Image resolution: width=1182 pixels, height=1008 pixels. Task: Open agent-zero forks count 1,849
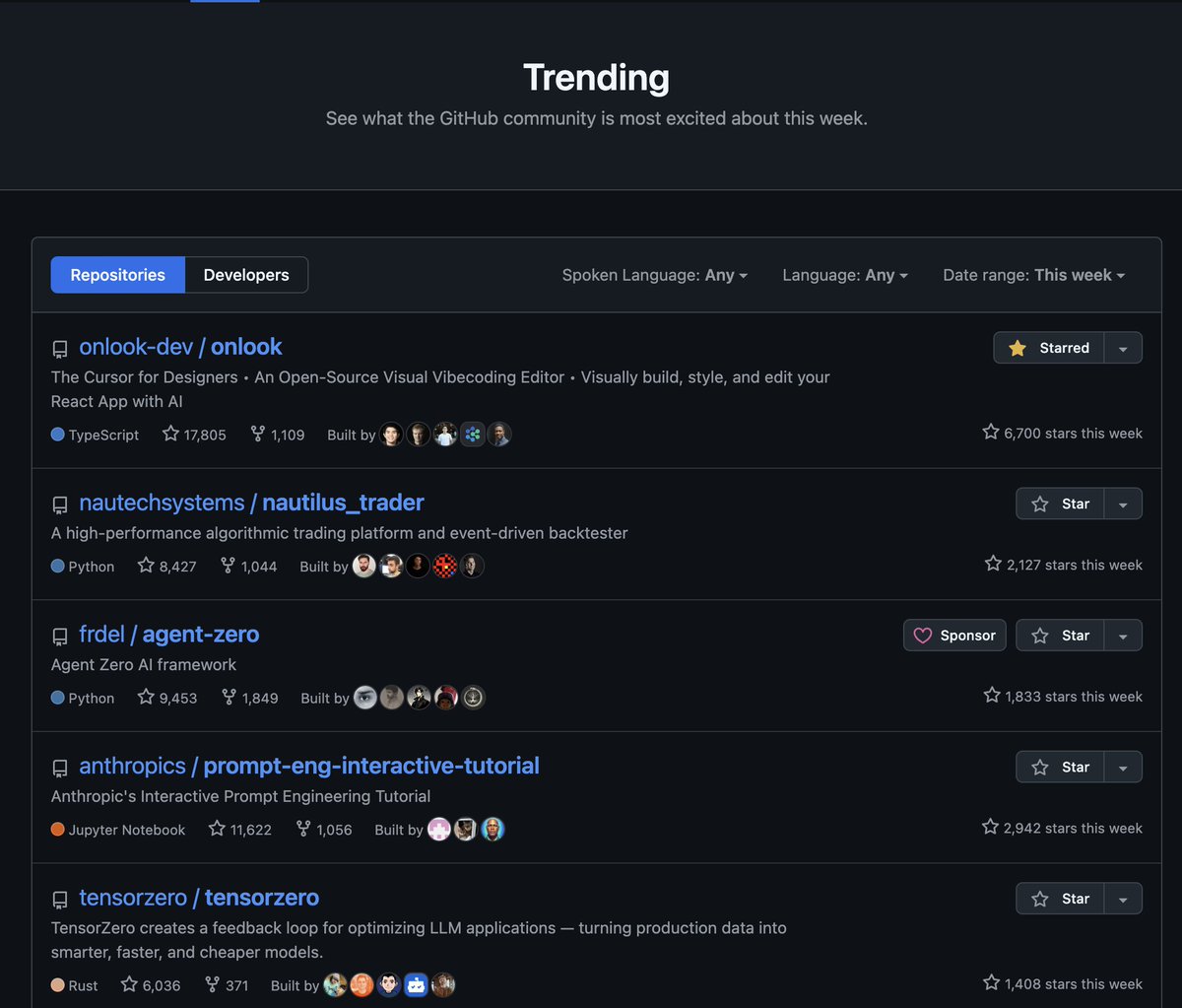point(249,698)
